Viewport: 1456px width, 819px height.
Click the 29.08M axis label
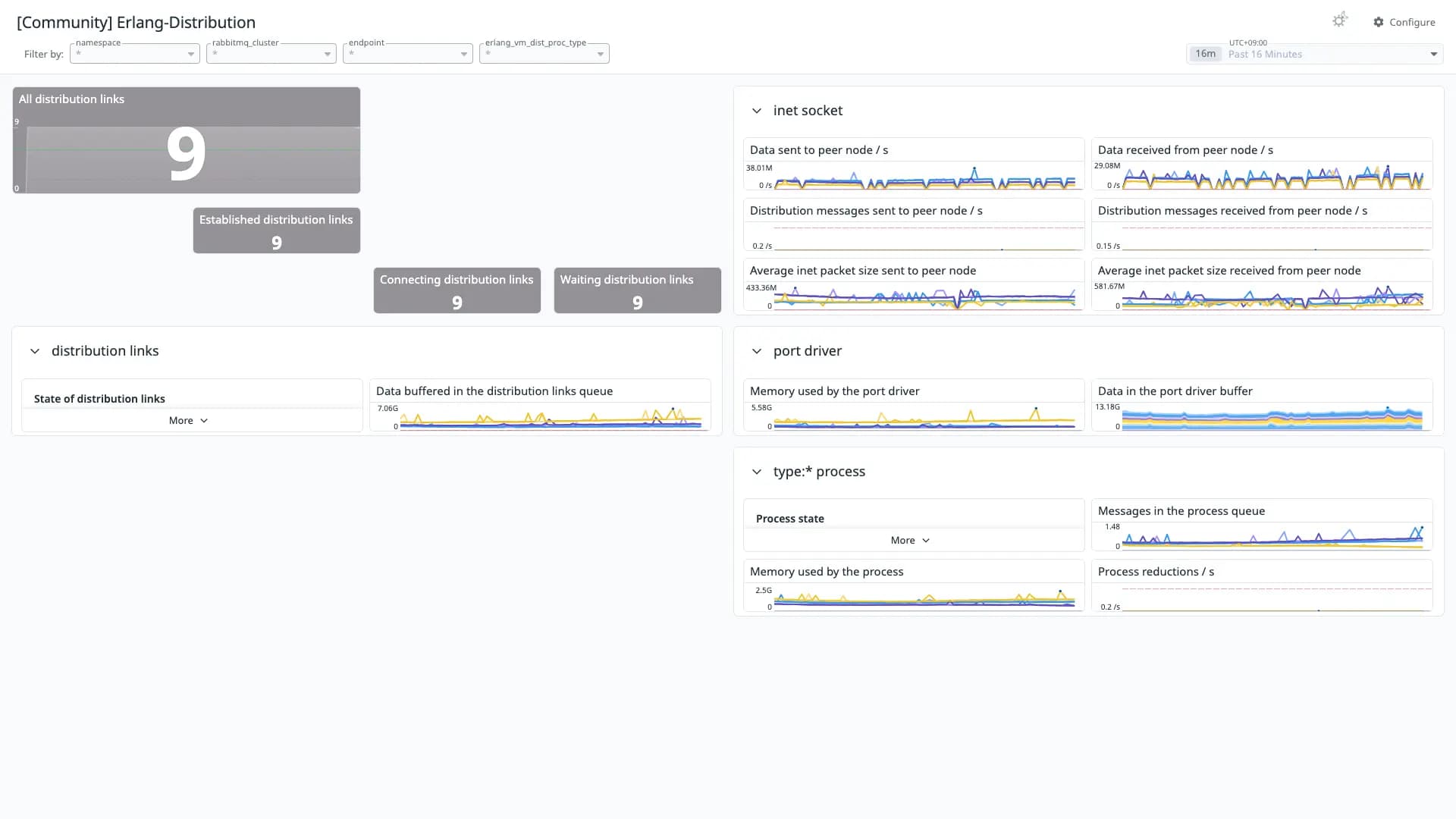coord(1107,166)
